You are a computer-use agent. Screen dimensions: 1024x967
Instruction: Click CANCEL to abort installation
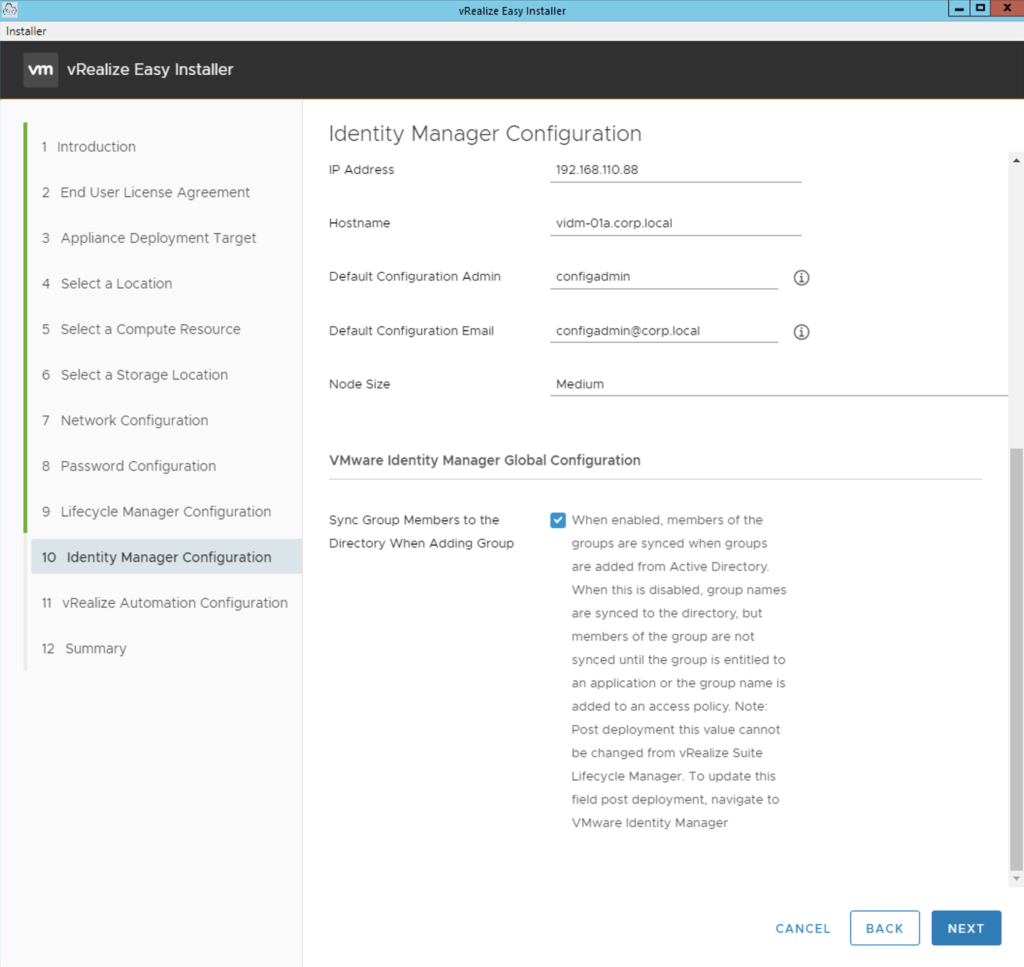(x=803, y=928)
